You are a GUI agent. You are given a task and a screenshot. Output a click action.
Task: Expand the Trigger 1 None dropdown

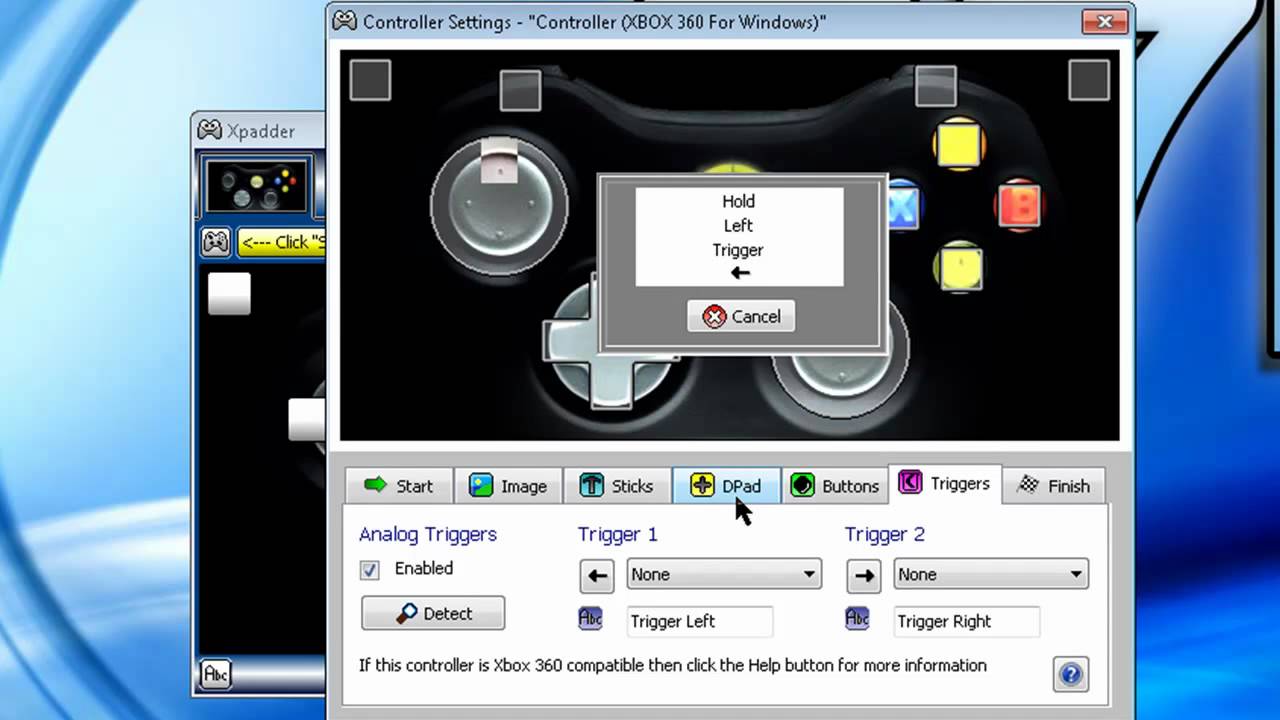[724, 574]
